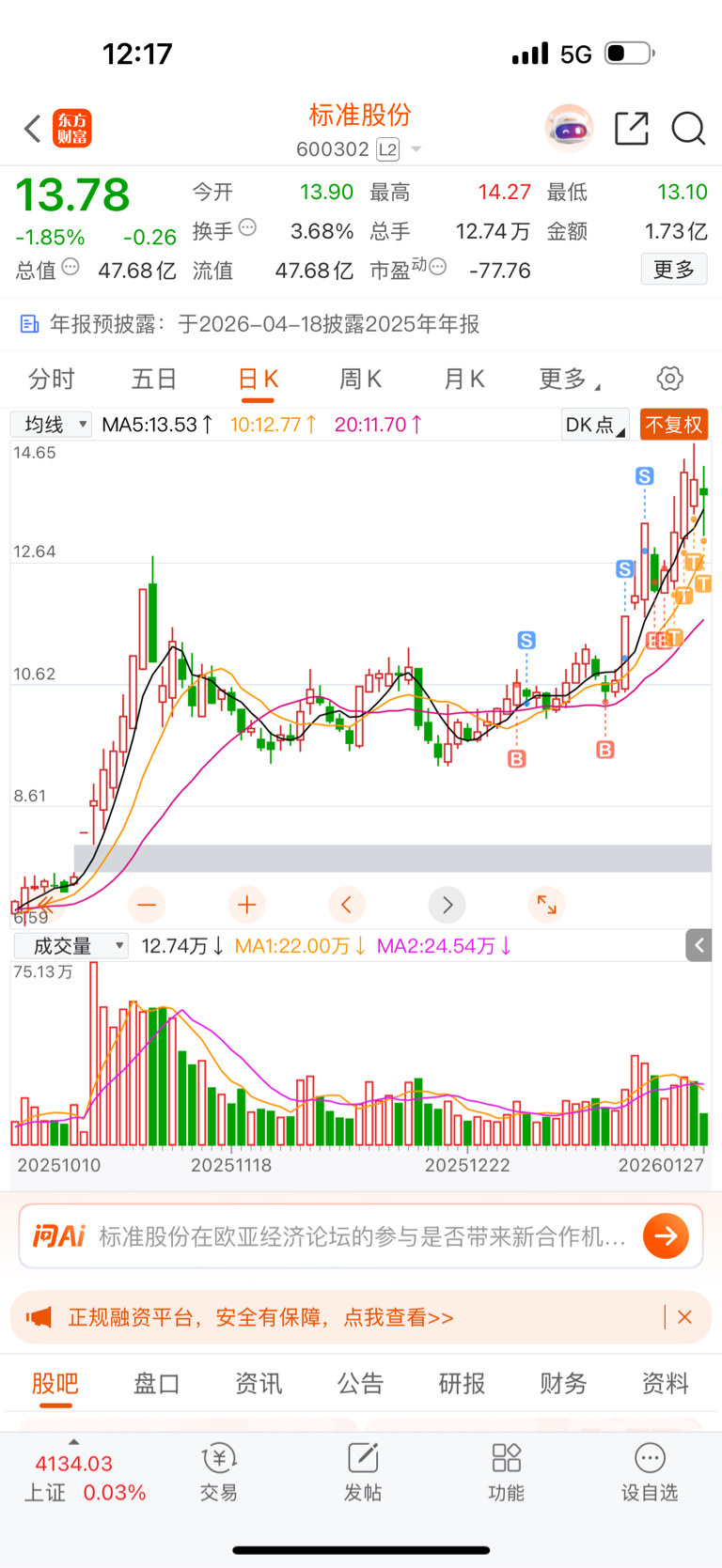
Task: Open the 更多 period dropdown tab
Action: pyautogui.click(x=569, y=379)
